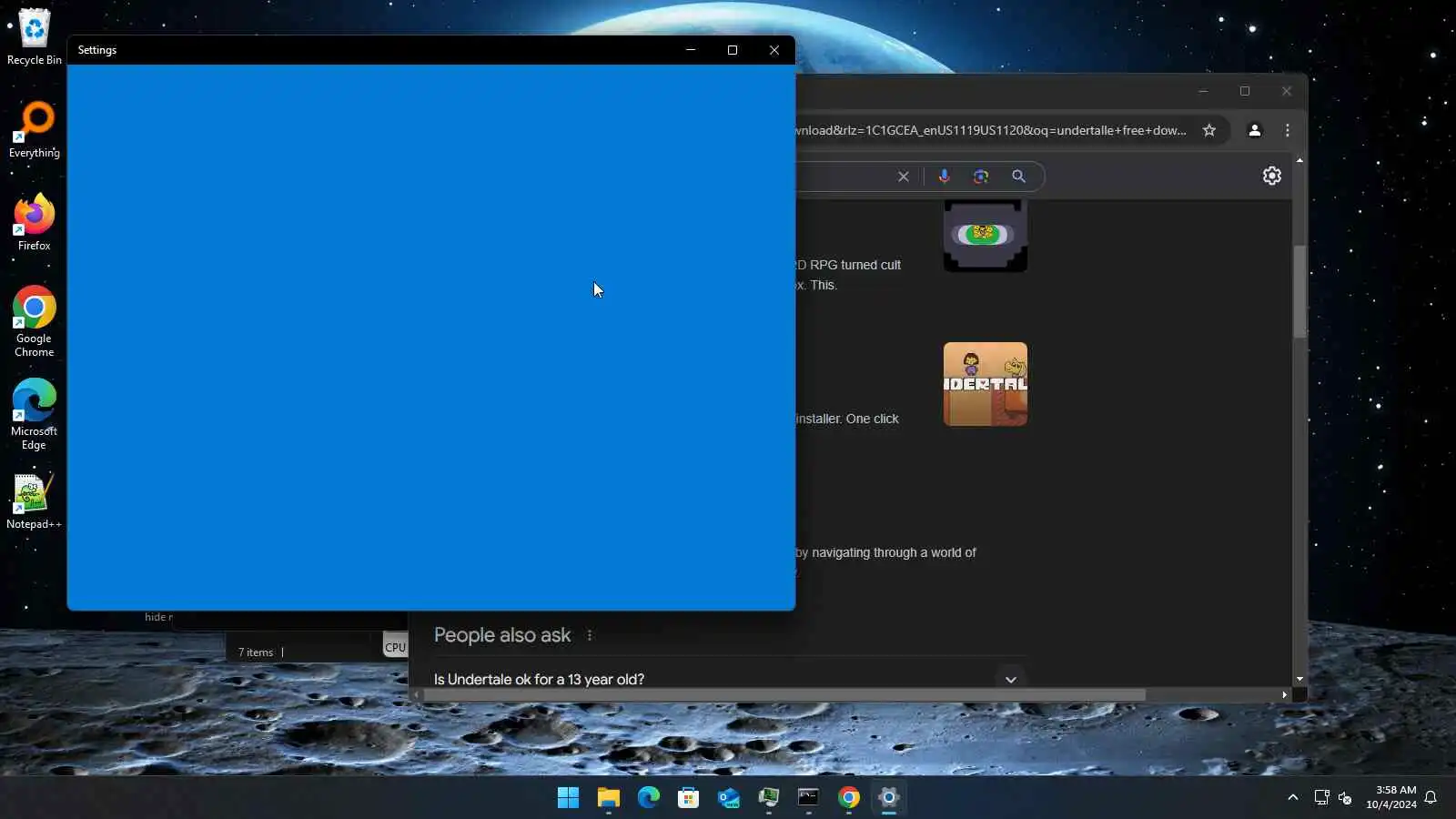Open the clock and date flyout
The width and height of the screenshot is (1456, 819).
coord(1390,797)
